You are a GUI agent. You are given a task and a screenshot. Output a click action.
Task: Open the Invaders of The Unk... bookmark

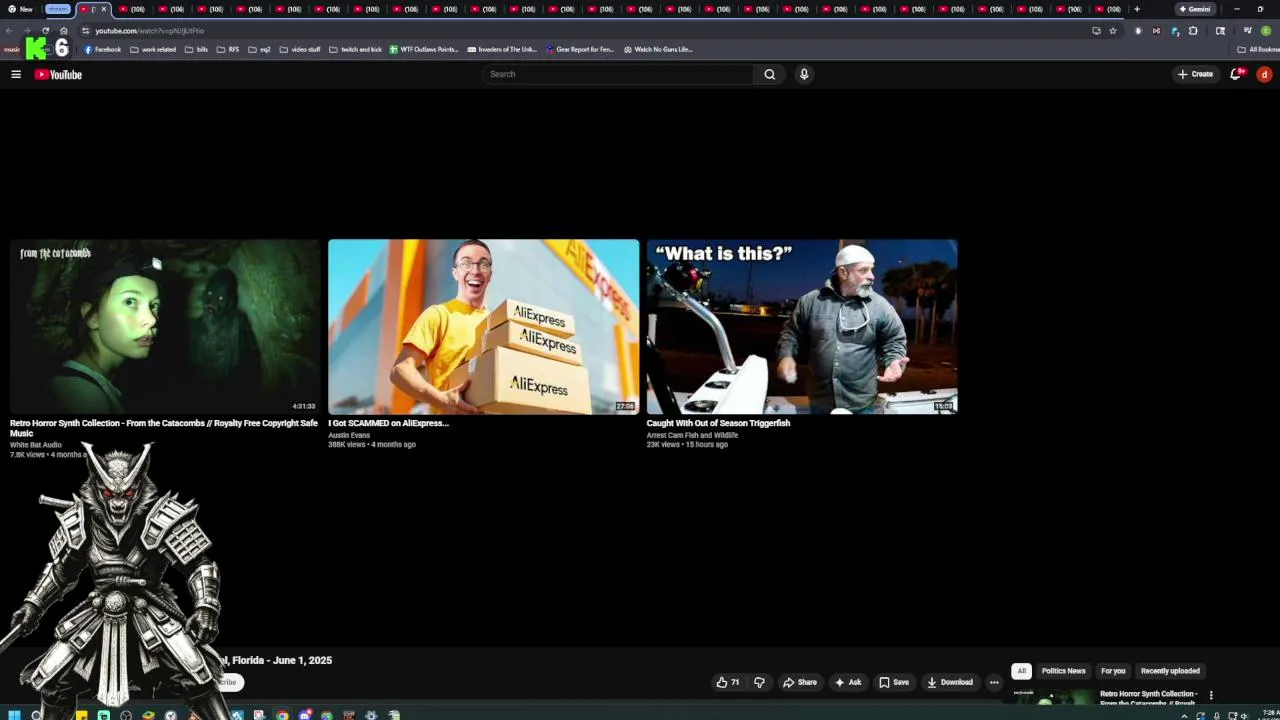coord(502,49)
